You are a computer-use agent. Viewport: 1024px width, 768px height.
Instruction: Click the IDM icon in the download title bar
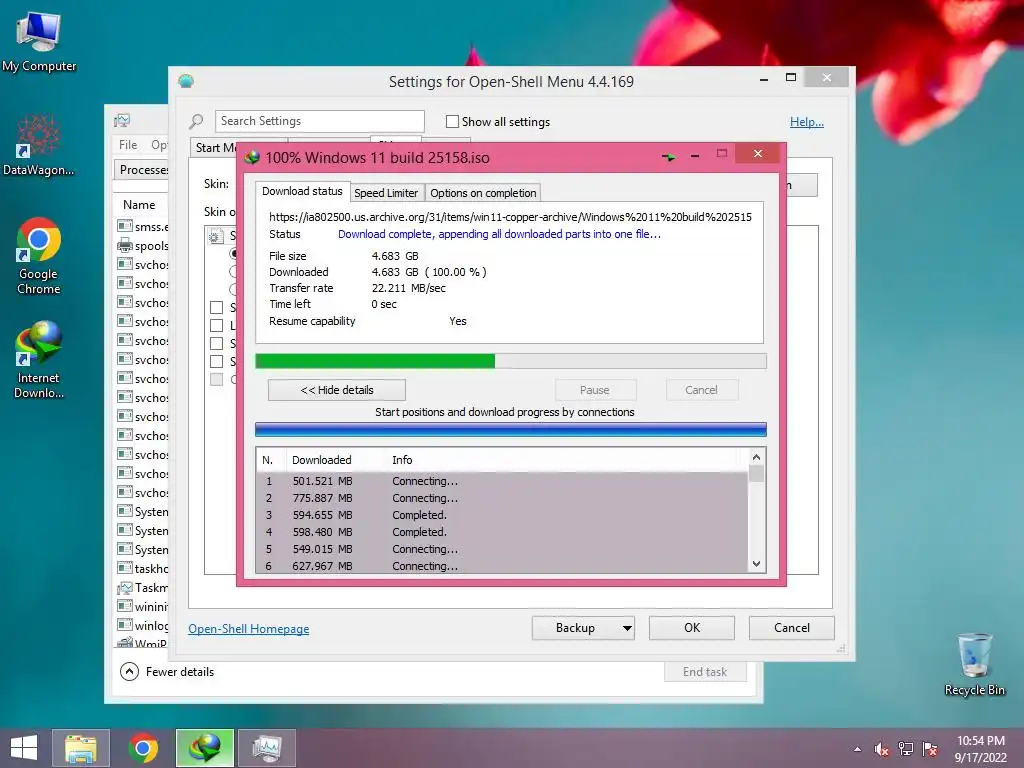pyautogui.click(x=252, y=157)
